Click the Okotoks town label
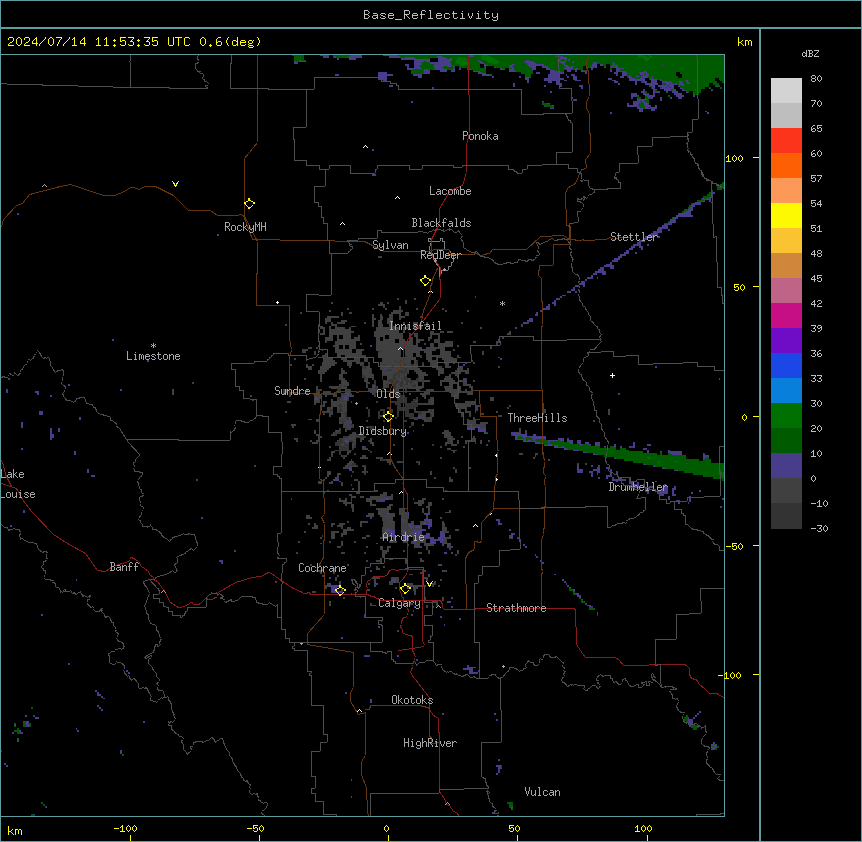 [x=412, y=700]
